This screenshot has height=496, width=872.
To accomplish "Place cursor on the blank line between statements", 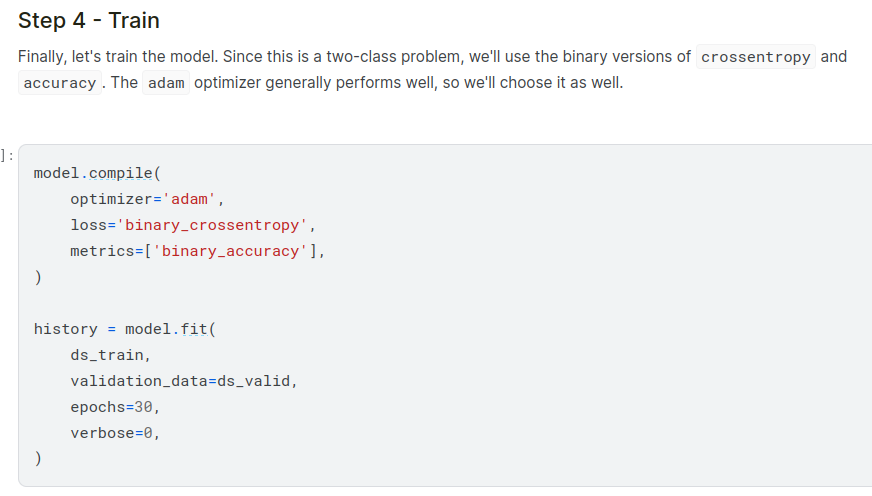I will (200, 303).
